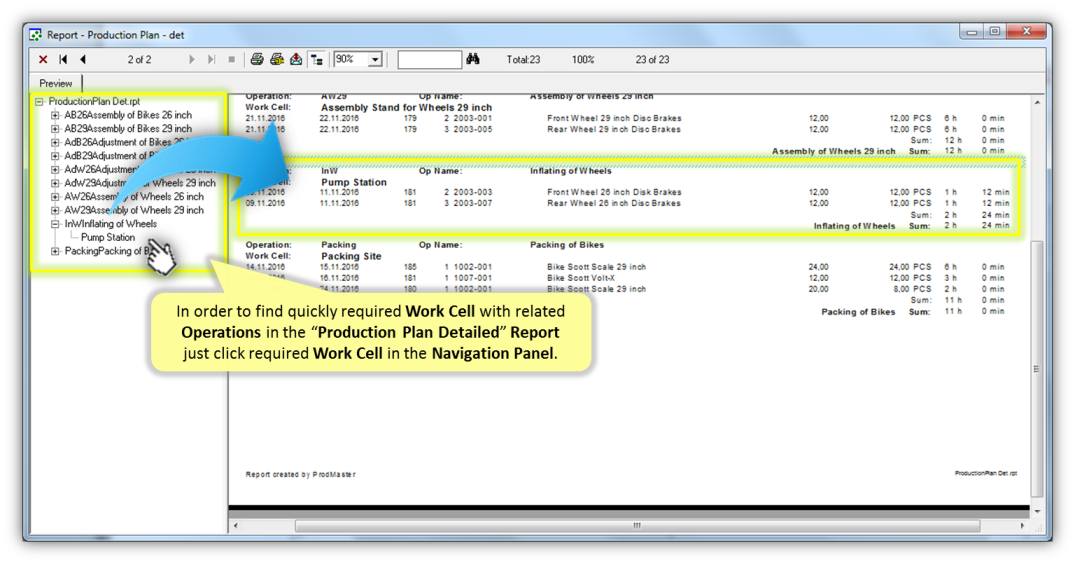Expand the AdB26 Adjustment of Bikes node
Viewport: 1075px width, 564px height.
click(x=55, y=143)
